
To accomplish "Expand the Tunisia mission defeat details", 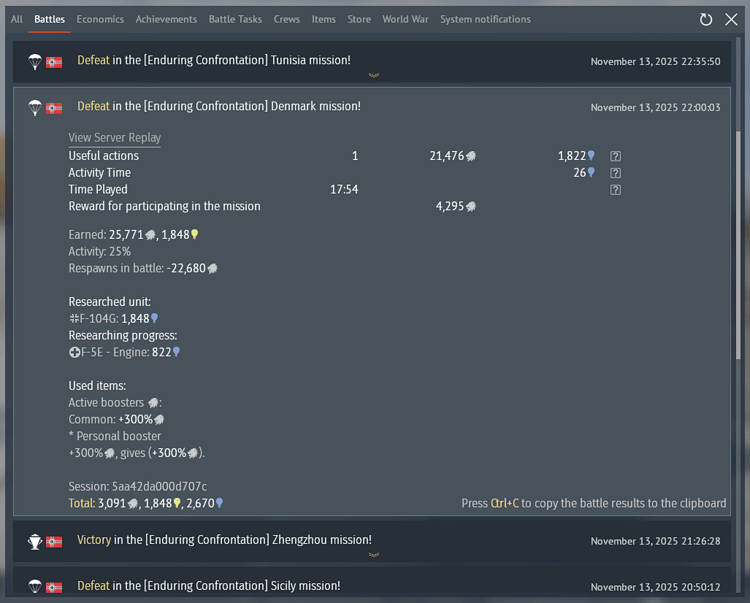I will 214,61.
